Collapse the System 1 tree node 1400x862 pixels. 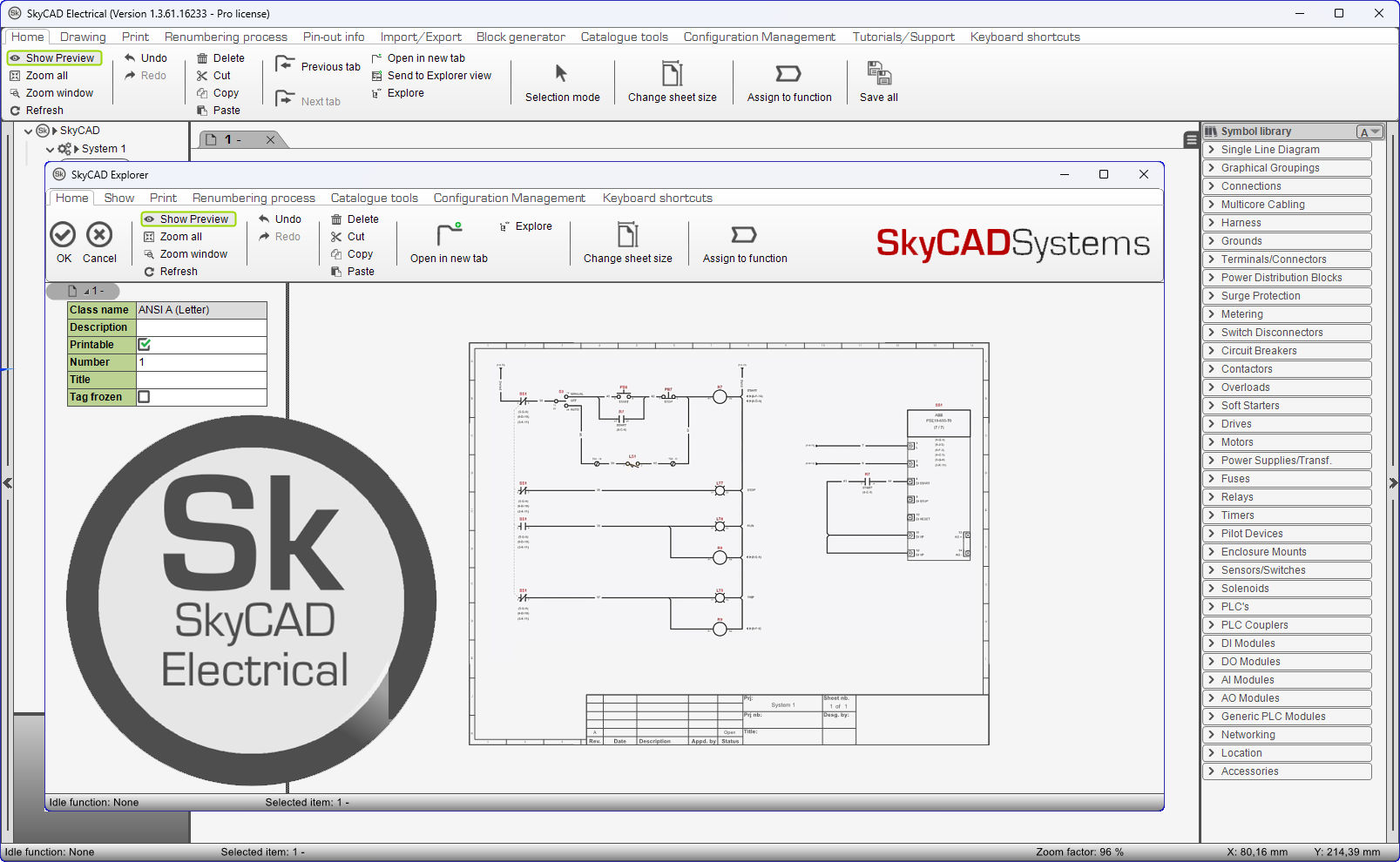point(50,149)
